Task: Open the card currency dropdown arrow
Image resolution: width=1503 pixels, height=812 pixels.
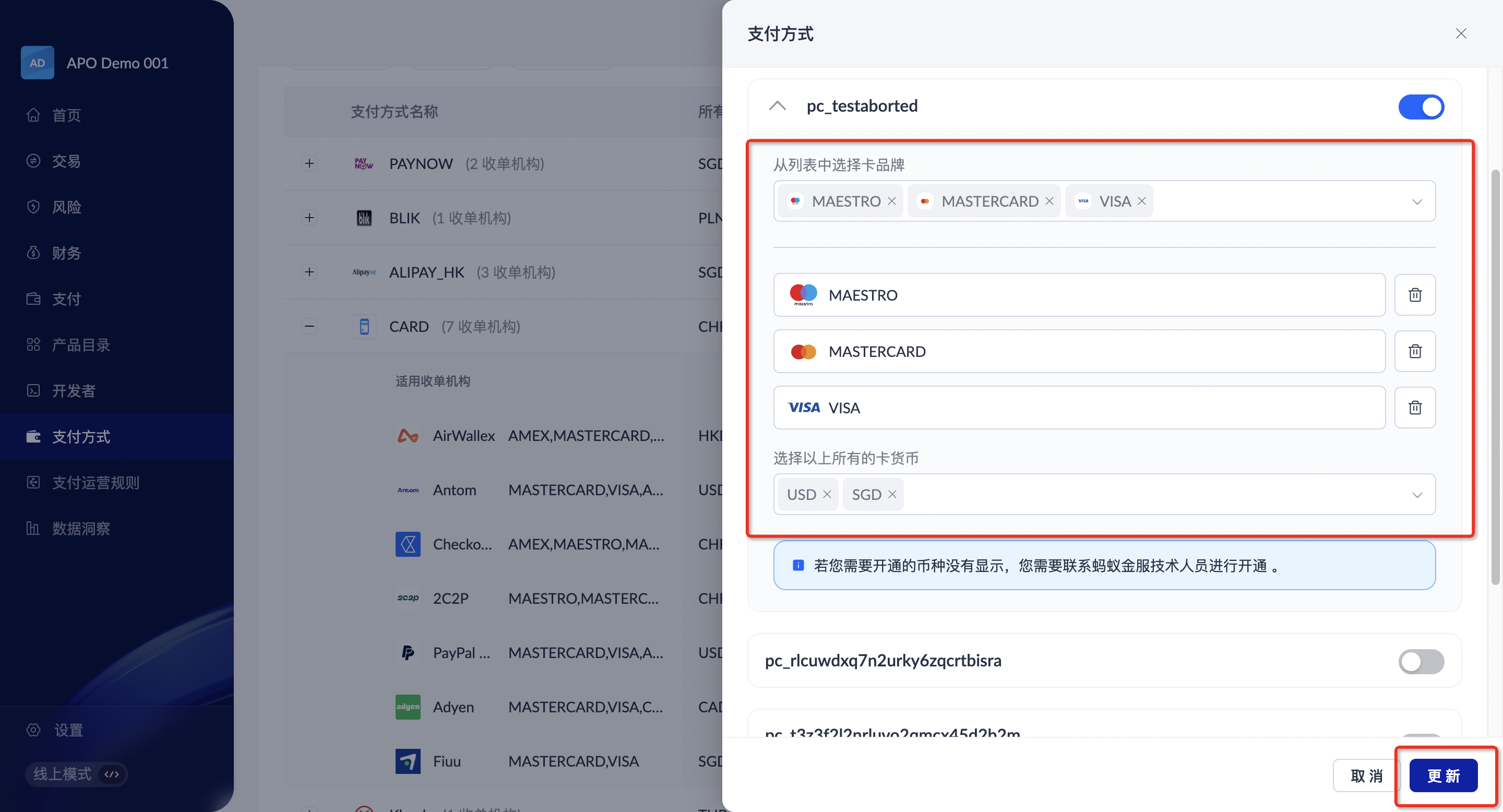Action: click(x=1417, y=495)
